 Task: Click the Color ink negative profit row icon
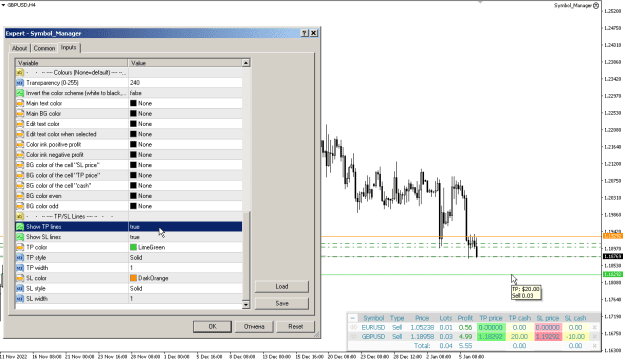20,155
